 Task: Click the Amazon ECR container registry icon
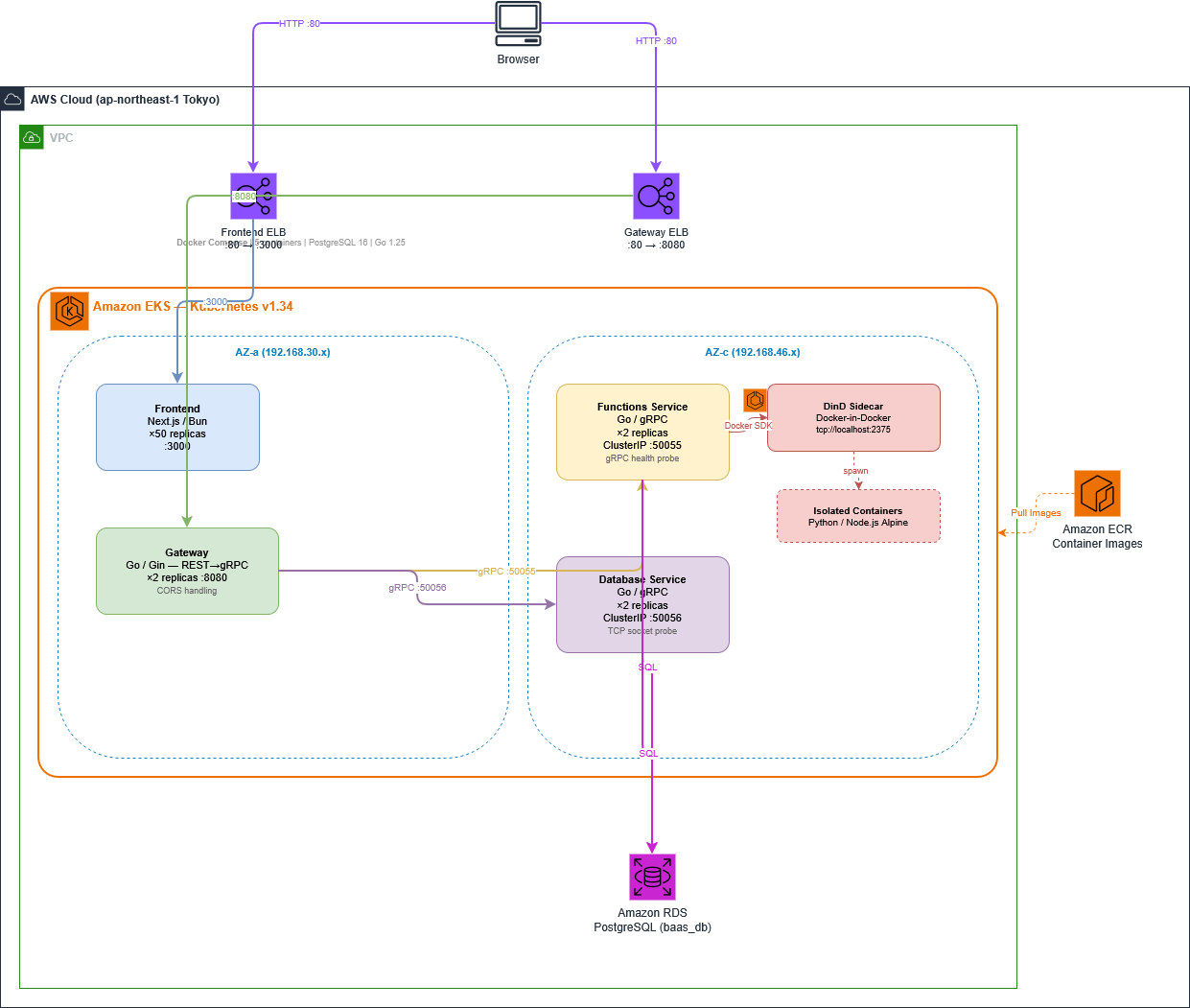click(1097, 494)
